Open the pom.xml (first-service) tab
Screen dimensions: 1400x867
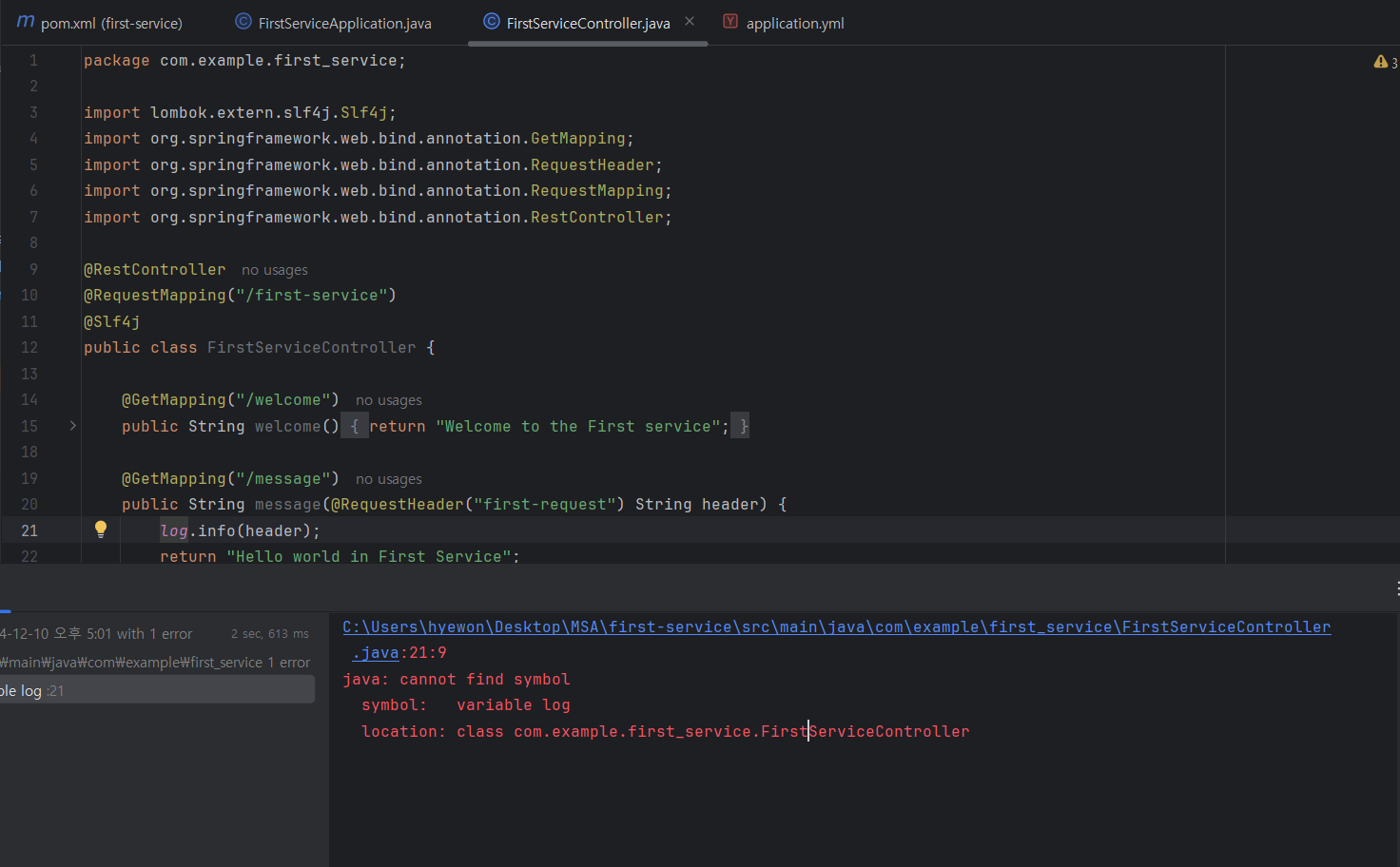point(100,23)
